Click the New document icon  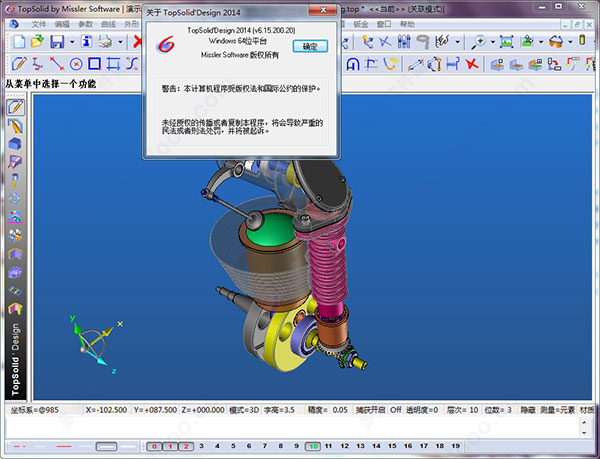coord(19,42)
